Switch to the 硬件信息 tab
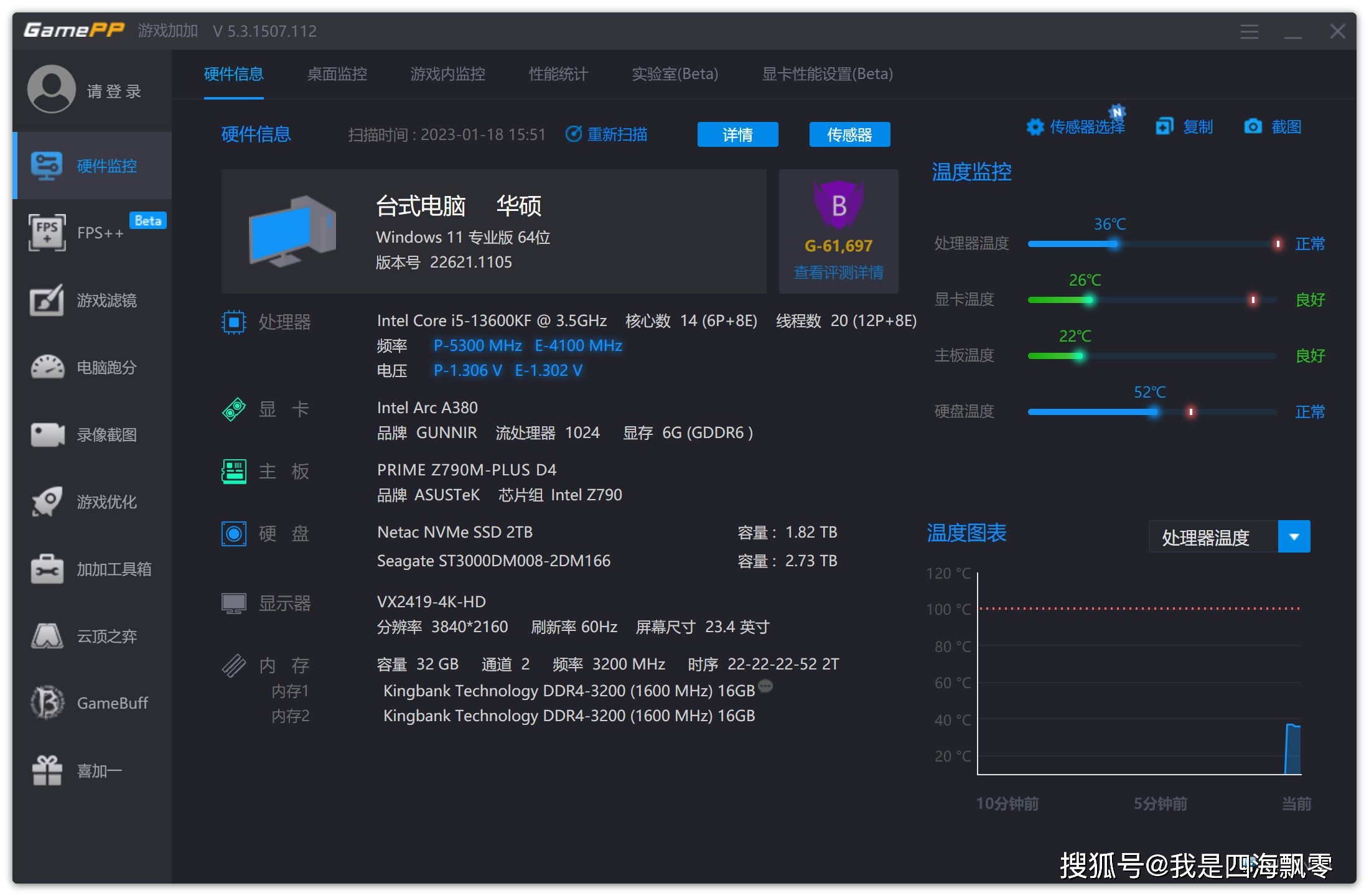1369x896 pixels. tap(234, 74)
